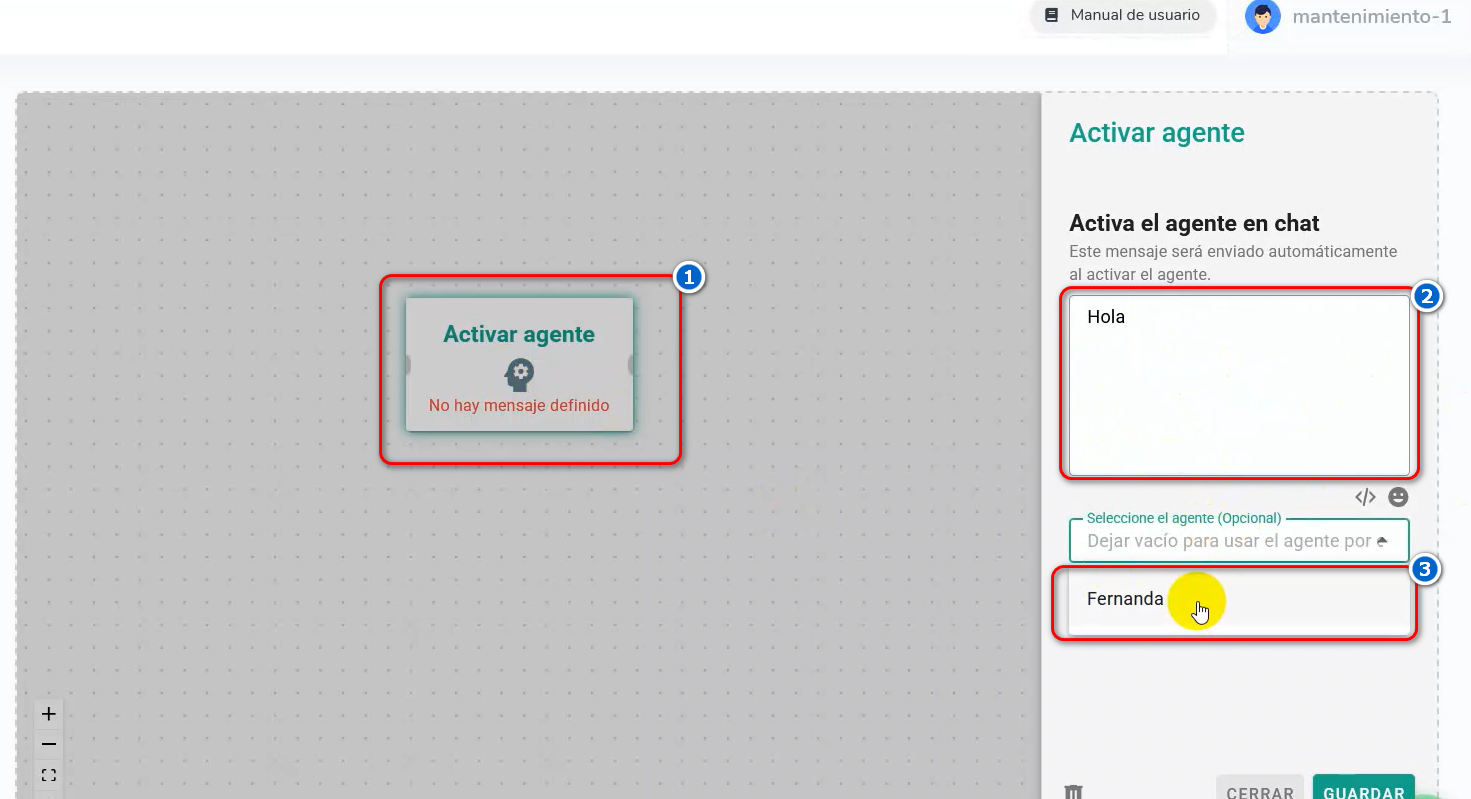Choose Fernanda from the agent list
Screen dimensions: 1471x799
1125,600
